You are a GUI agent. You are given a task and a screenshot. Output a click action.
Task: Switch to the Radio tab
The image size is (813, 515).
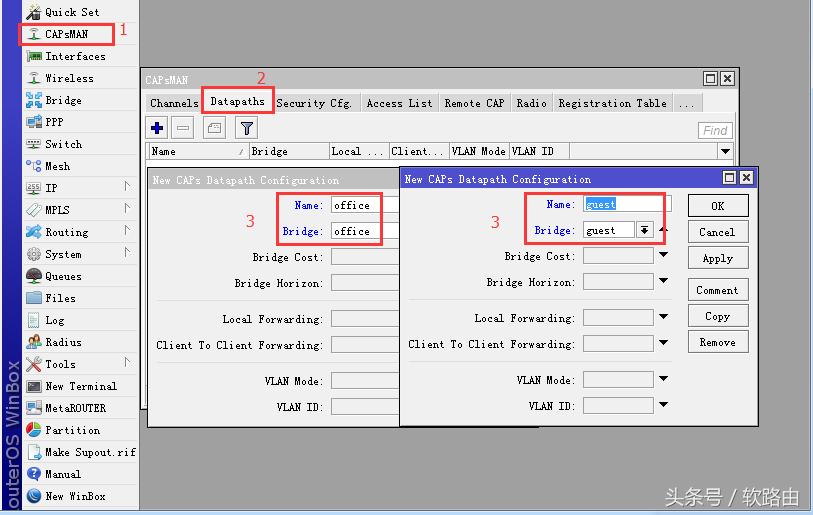coord(531,103)
